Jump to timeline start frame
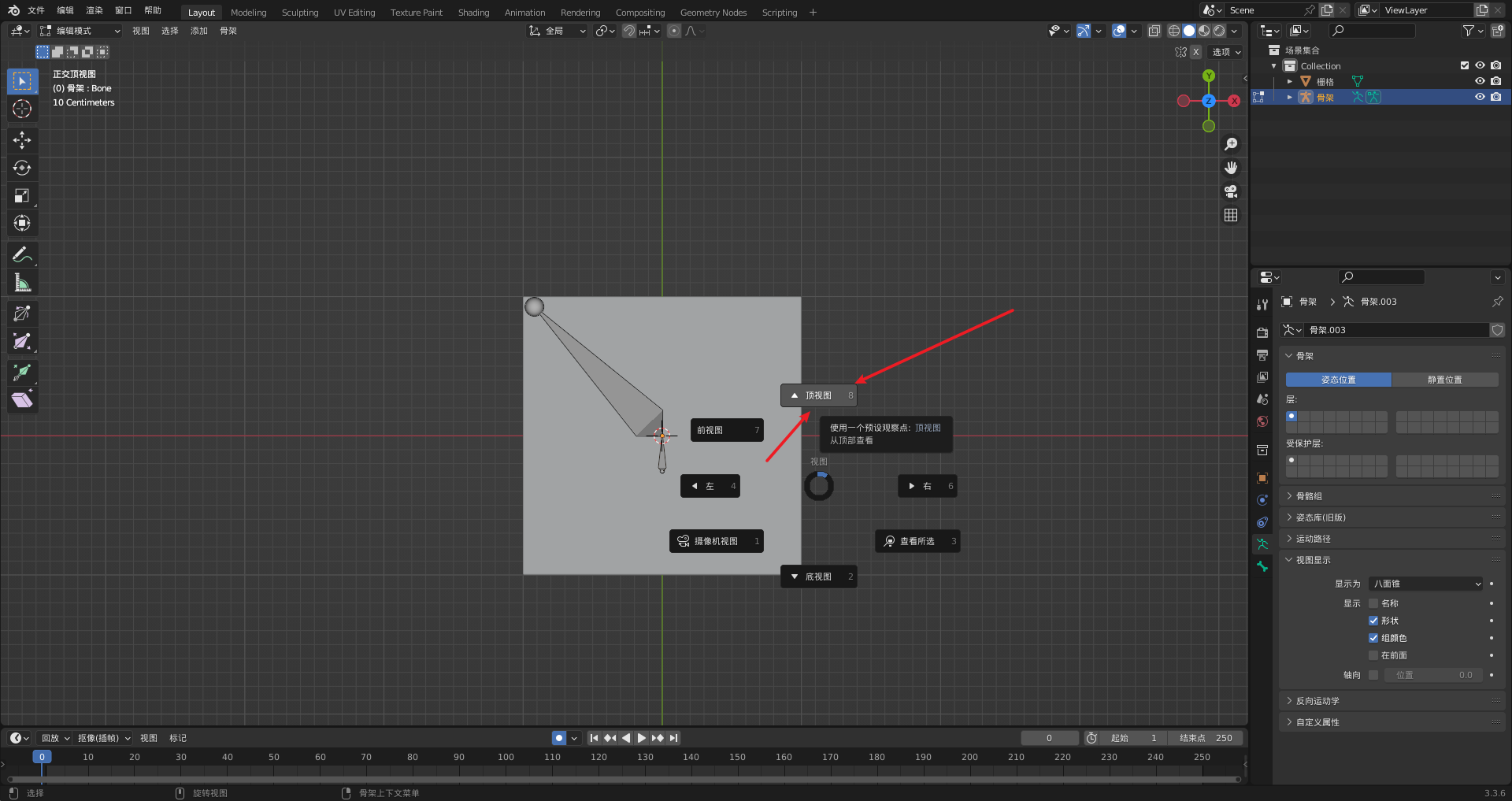1512x801 pixels. tap(594, 738)
